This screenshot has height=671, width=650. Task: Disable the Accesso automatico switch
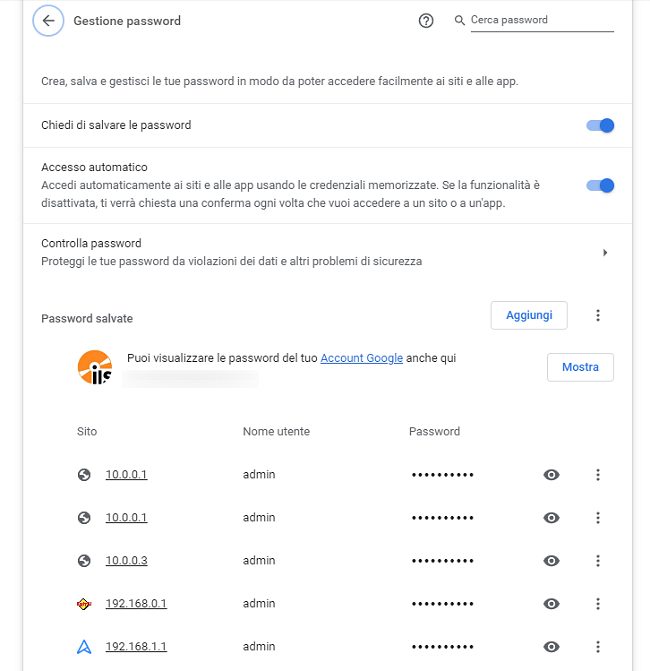click(x=600, y=185)
